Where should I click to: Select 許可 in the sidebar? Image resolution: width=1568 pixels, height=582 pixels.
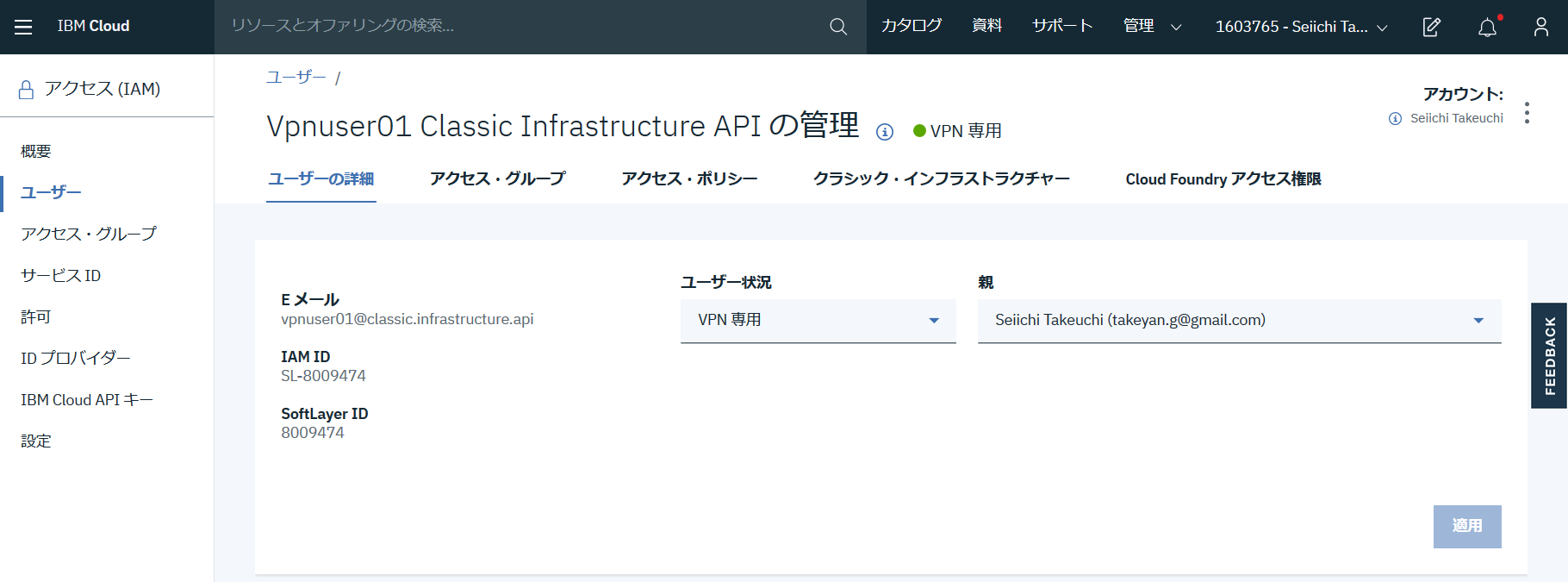(36, 317)
